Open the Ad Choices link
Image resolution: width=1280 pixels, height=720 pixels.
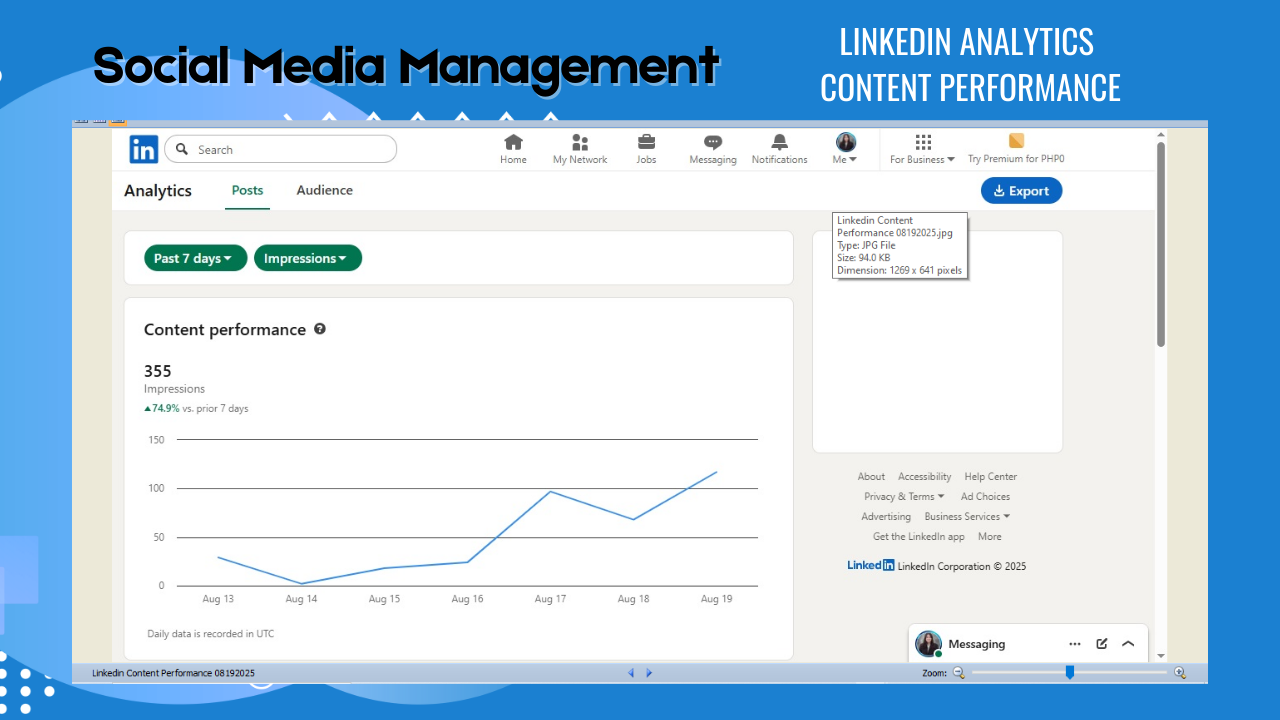click(x=986, y=497)
